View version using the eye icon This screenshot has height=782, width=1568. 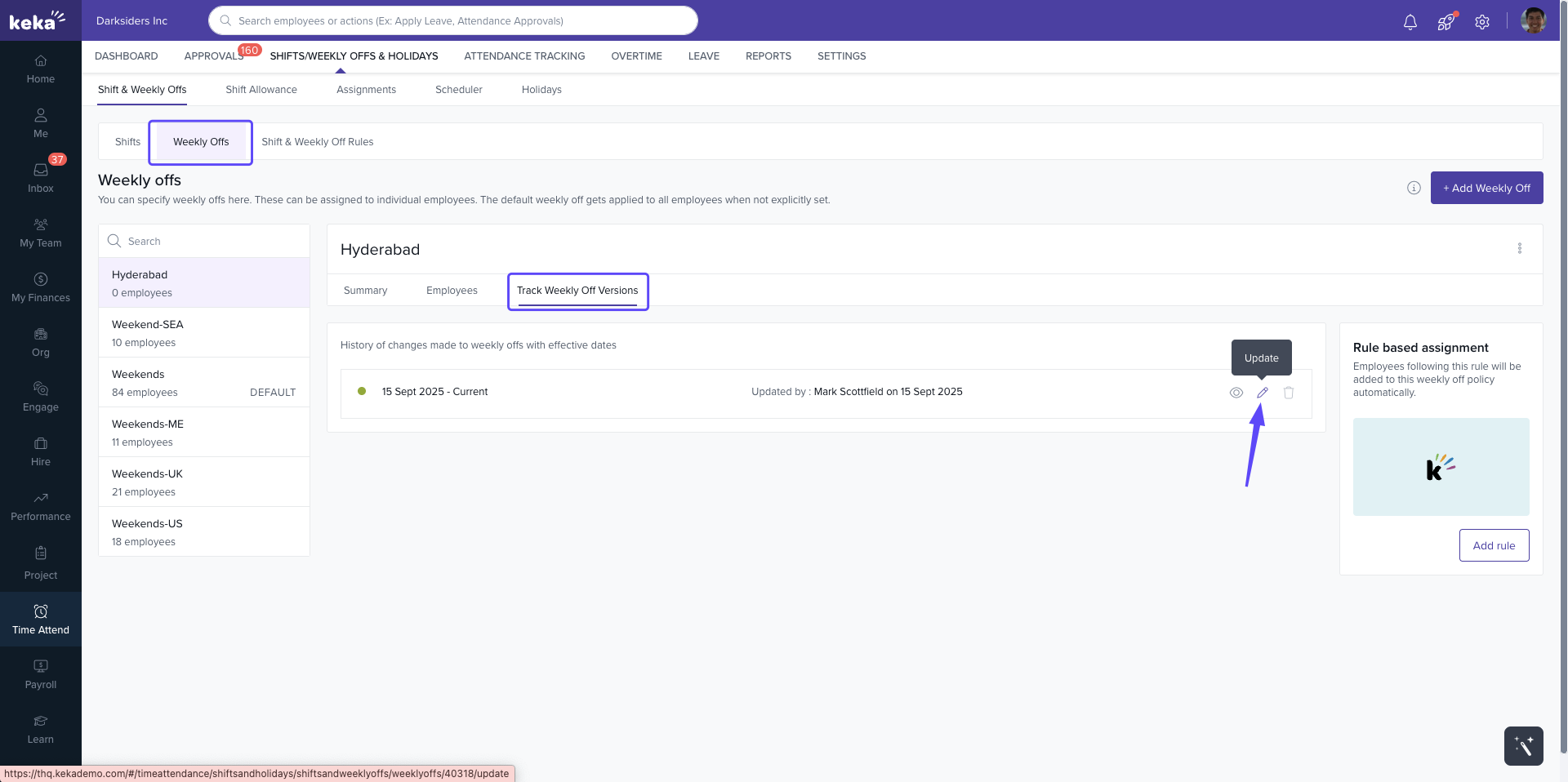[x=1236, y=393]
